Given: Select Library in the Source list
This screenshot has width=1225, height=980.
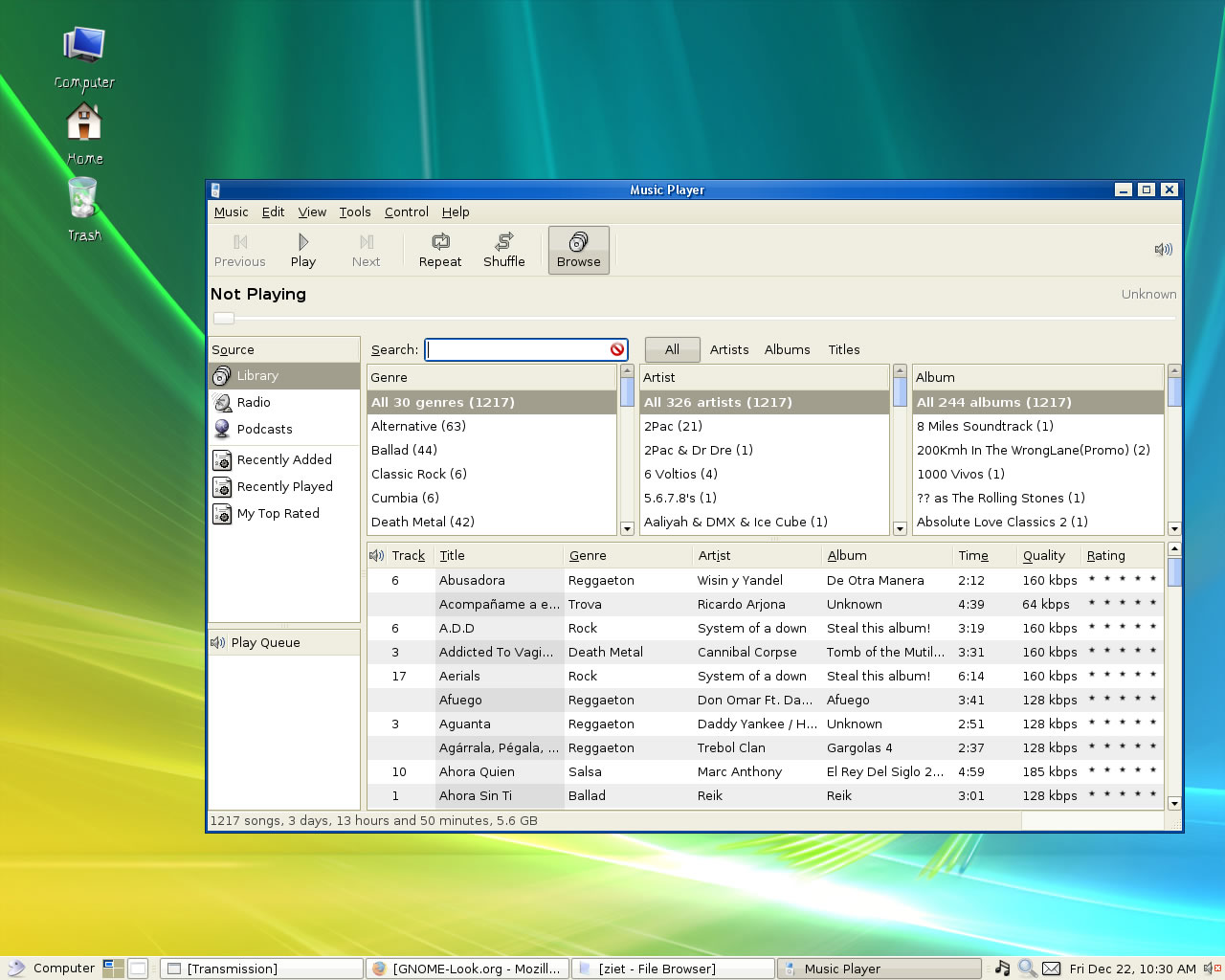Looking at the screenshot, I should point(284,376).
